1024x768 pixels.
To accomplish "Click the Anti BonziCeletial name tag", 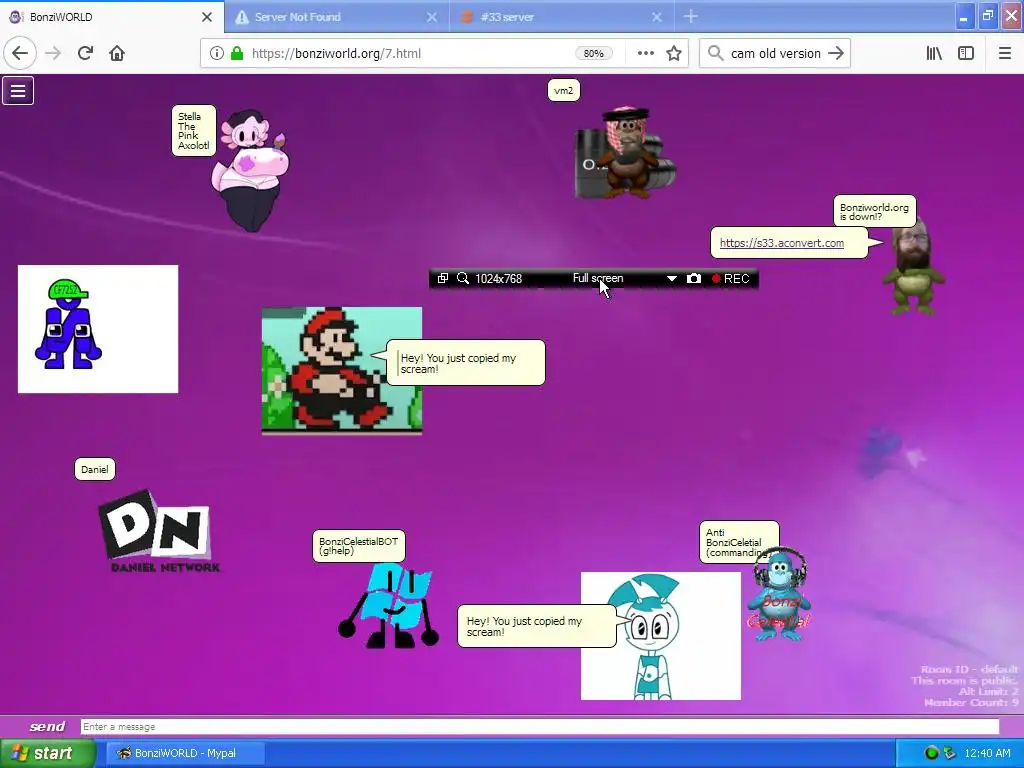I will (739, 542).
